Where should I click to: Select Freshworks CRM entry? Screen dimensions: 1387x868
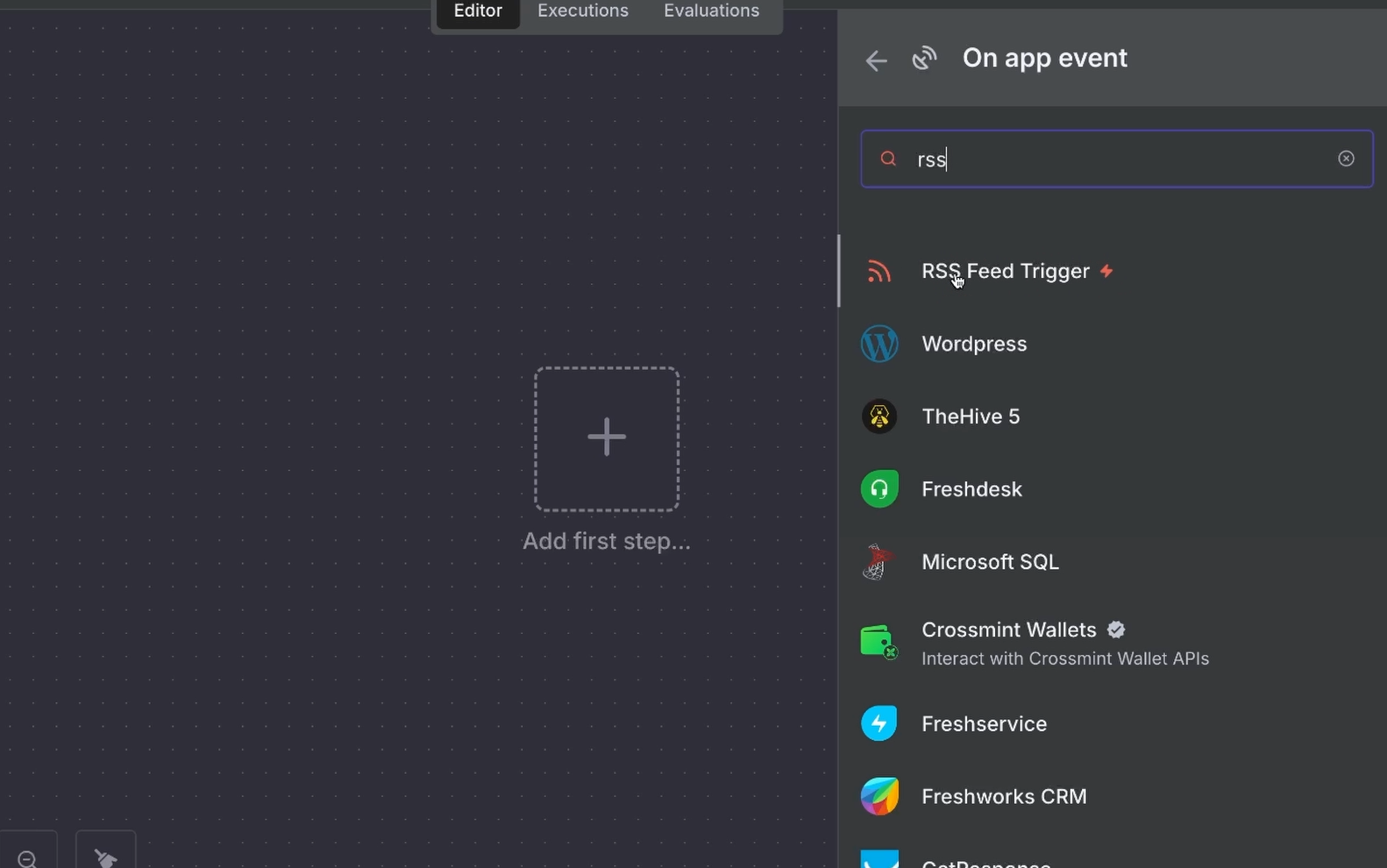tap(1113, 796)
